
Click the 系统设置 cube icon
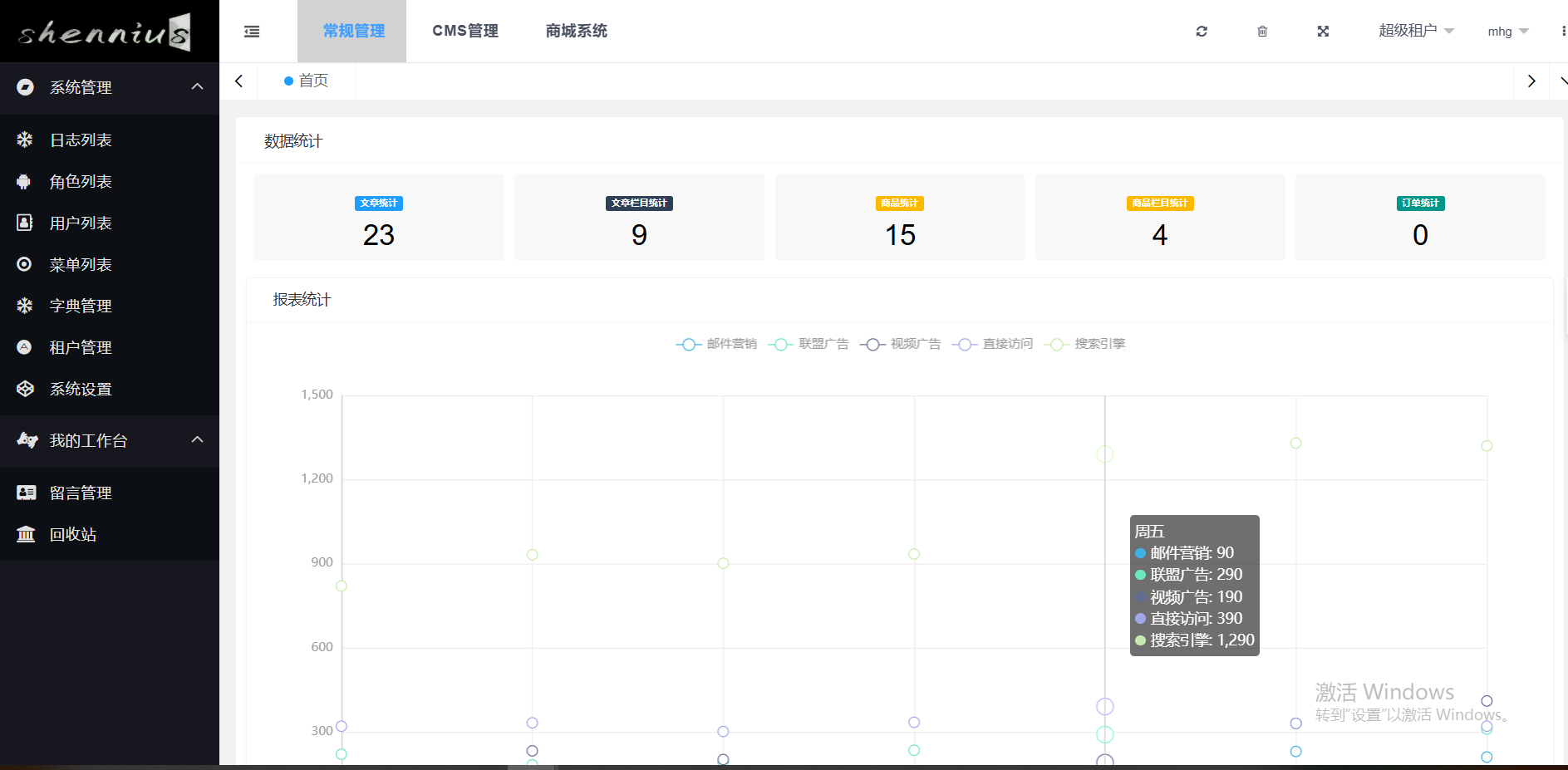[x=25, y=389]
